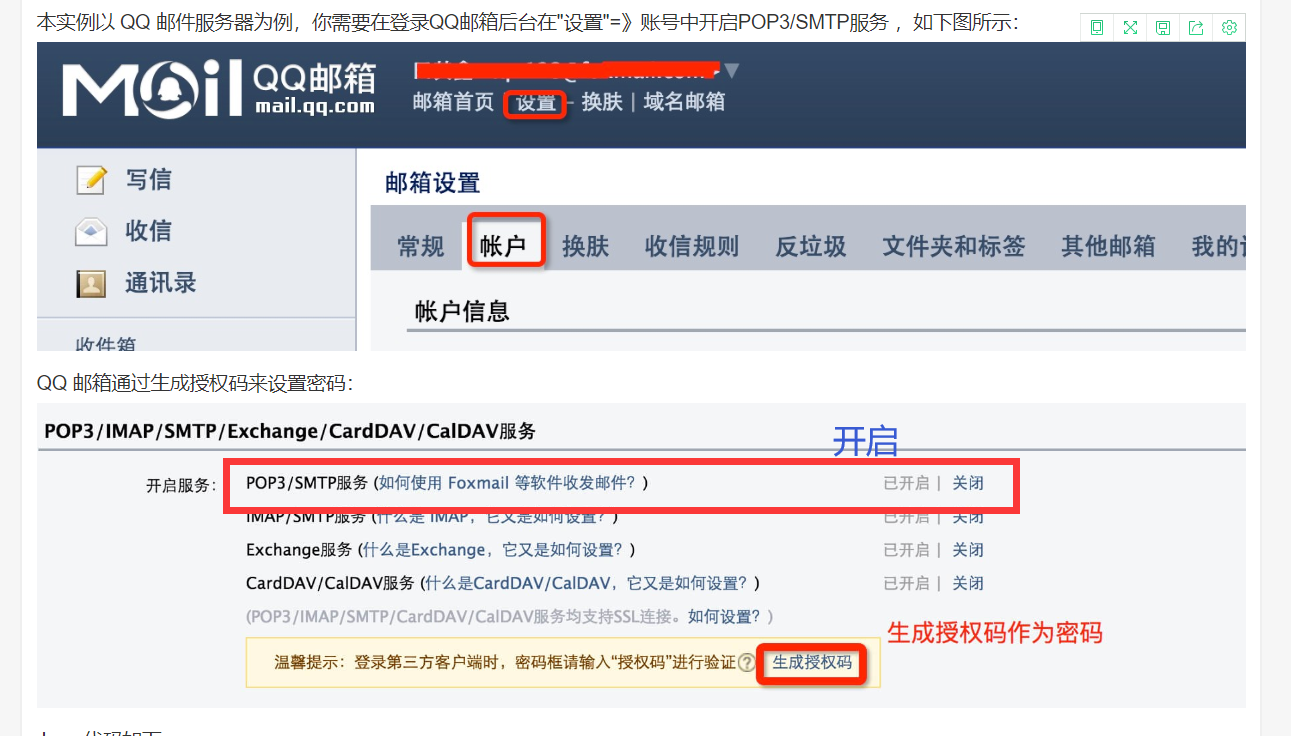Open the mobile view icon in page toolbar
Image resolution: width=1291 pixels, height=736 pixels.
1097,28
